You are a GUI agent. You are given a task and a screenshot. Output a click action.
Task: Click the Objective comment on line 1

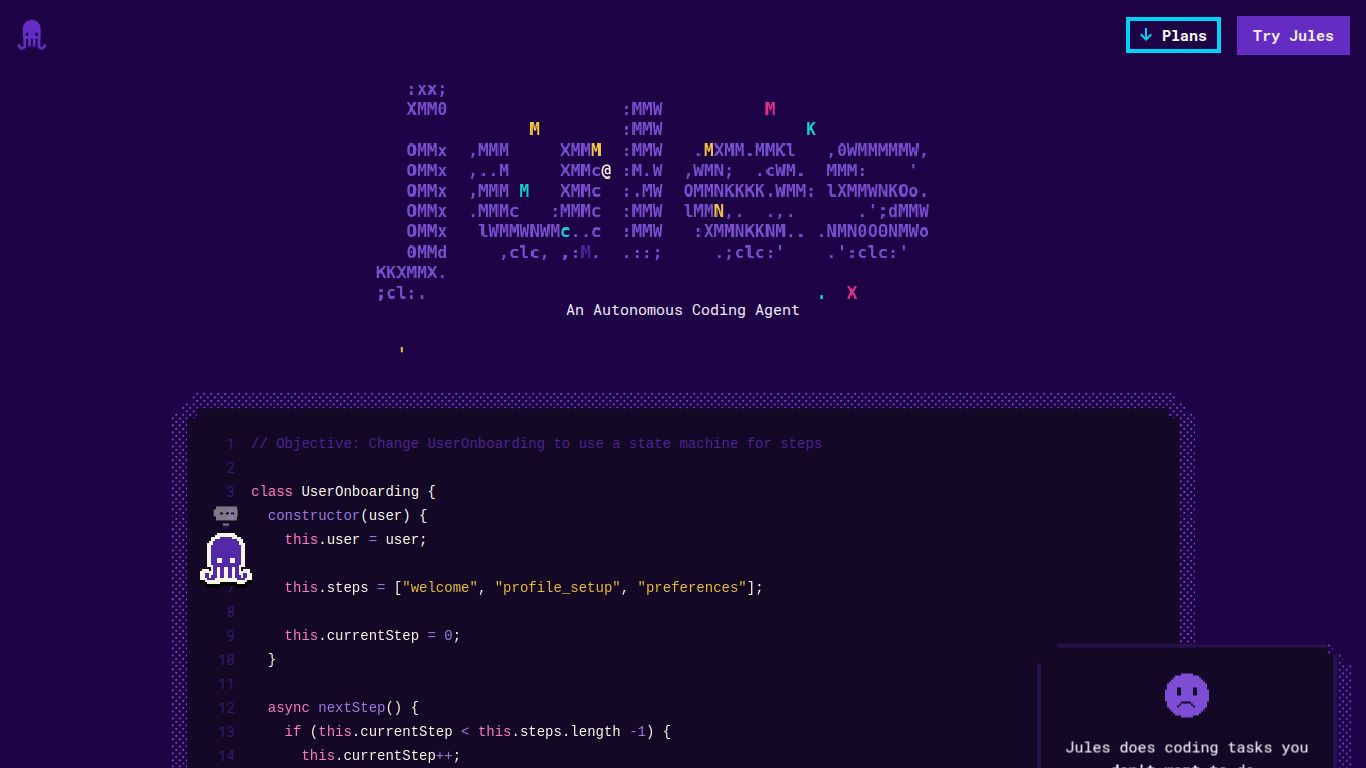[536, 443]
